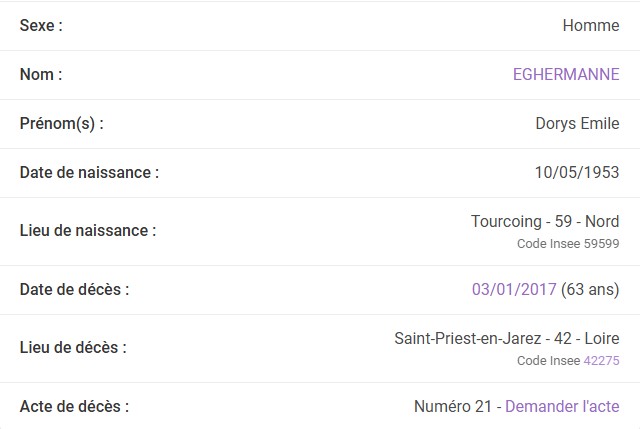This screenshot has width=640, height=429.
Task: Click the Dorys Emile first names
Action: (577, 124)
